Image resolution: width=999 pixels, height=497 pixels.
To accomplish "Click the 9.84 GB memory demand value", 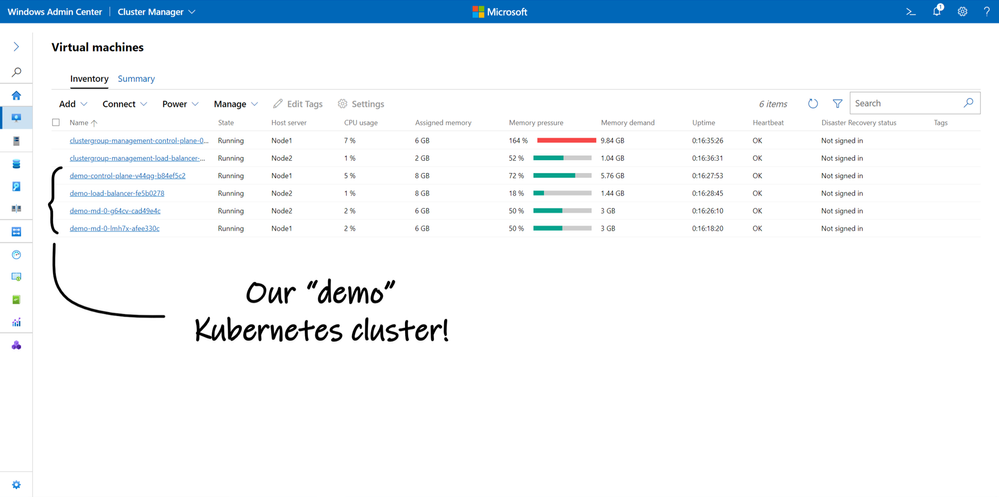I will [x=612, y=140].
